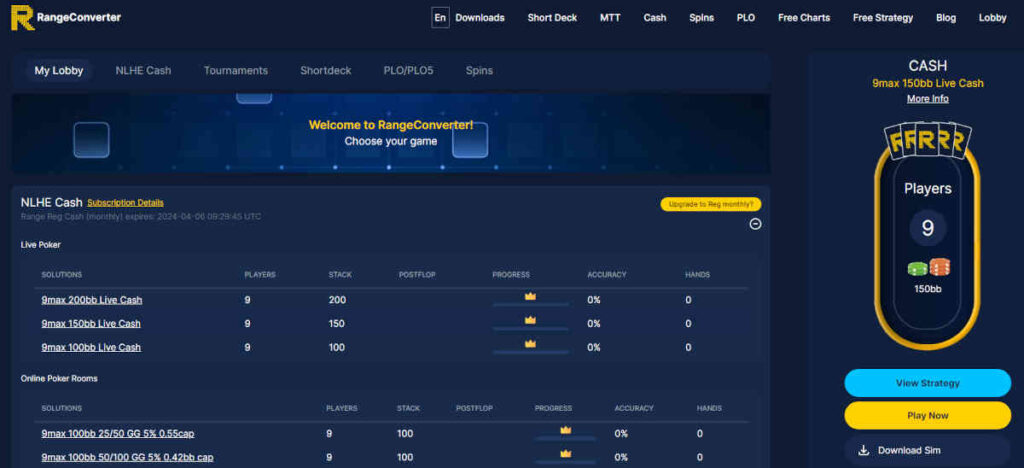Click the Live Poker section label
The image size is (1024, 468).
40,245
